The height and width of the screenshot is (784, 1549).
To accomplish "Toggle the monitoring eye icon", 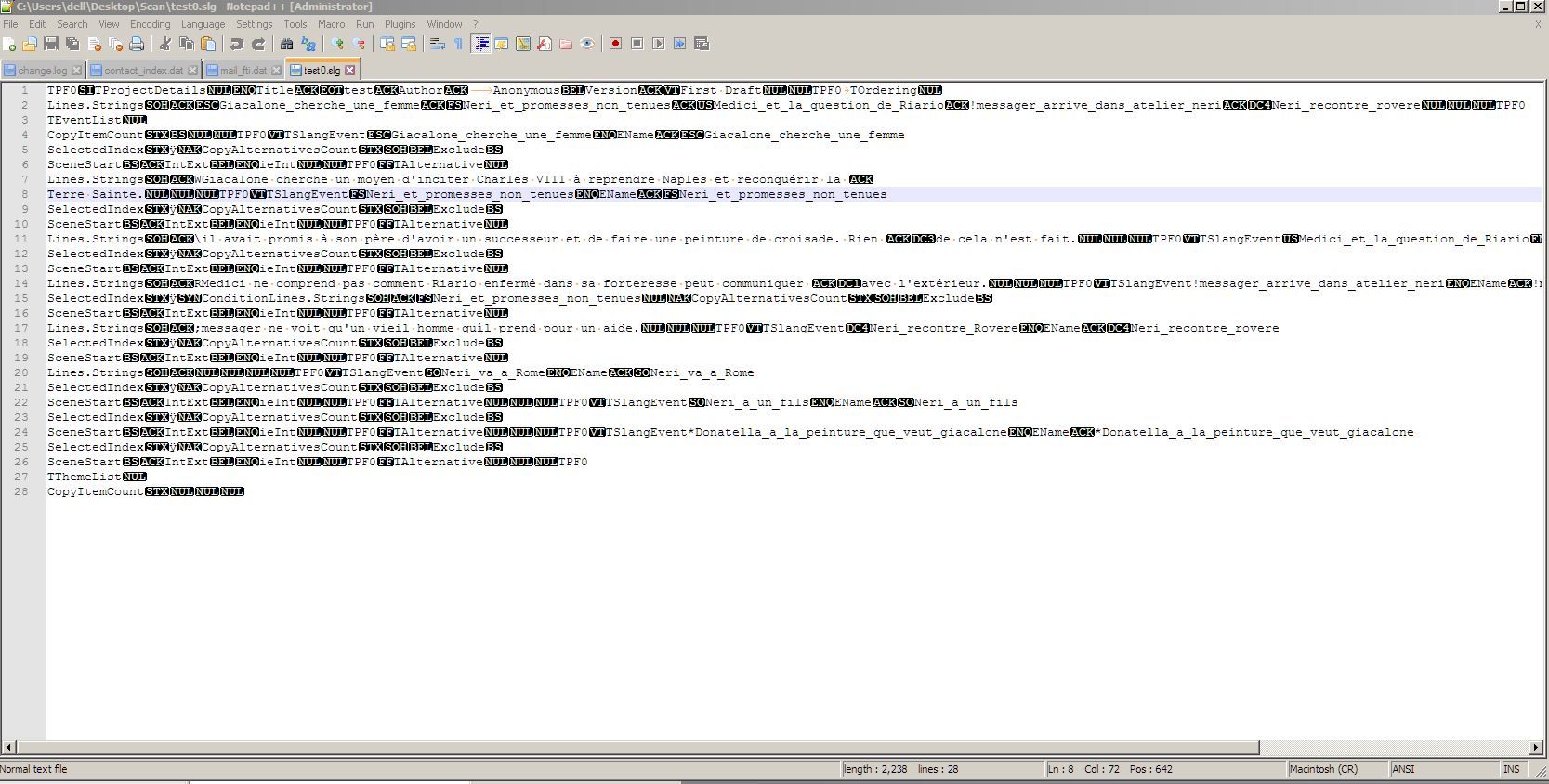I will coord(587,44).
